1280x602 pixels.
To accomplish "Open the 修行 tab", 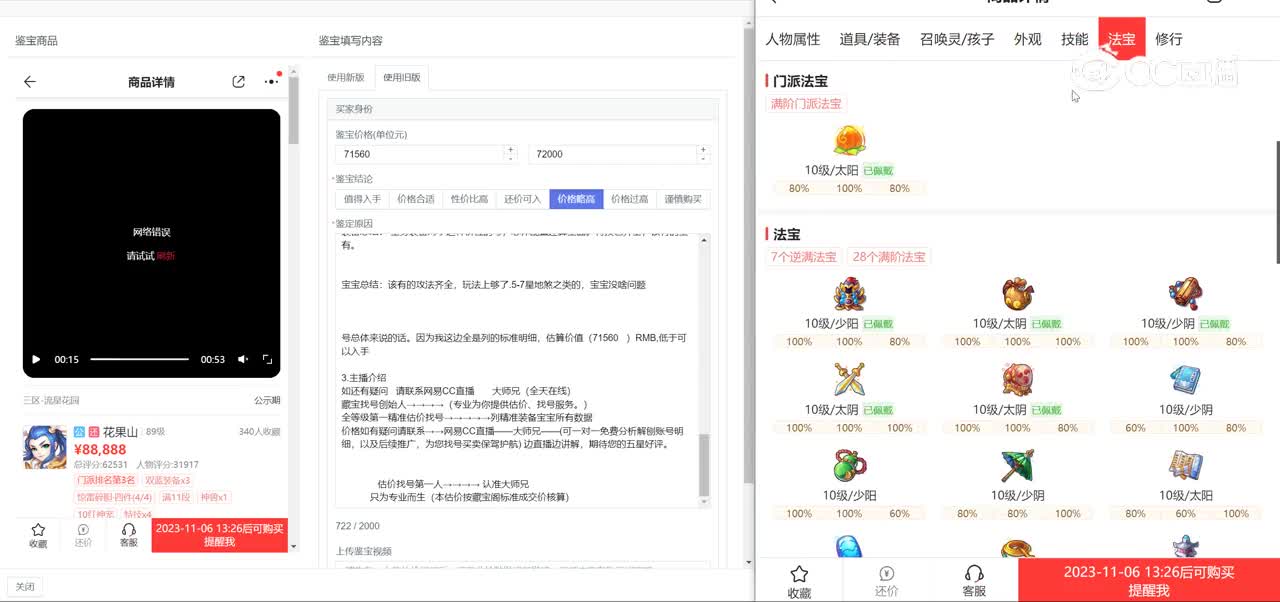I will [x=1169, y=39].
